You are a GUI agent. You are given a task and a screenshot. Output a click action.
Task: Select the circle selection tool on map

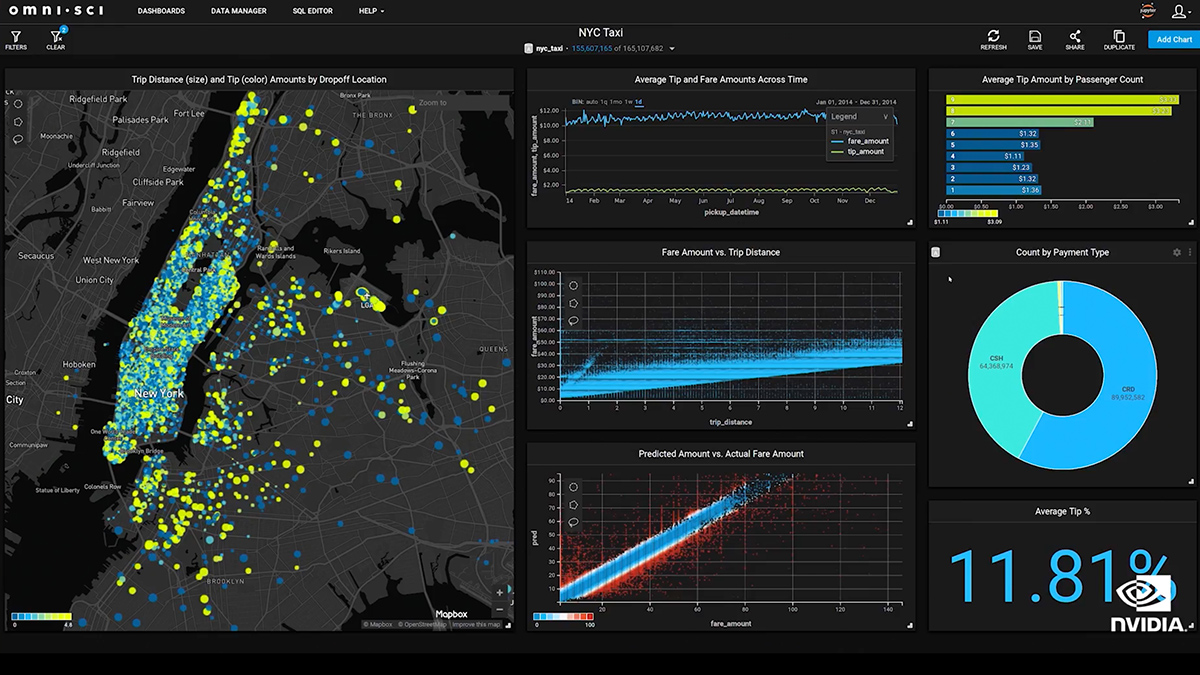pos(18,103)
